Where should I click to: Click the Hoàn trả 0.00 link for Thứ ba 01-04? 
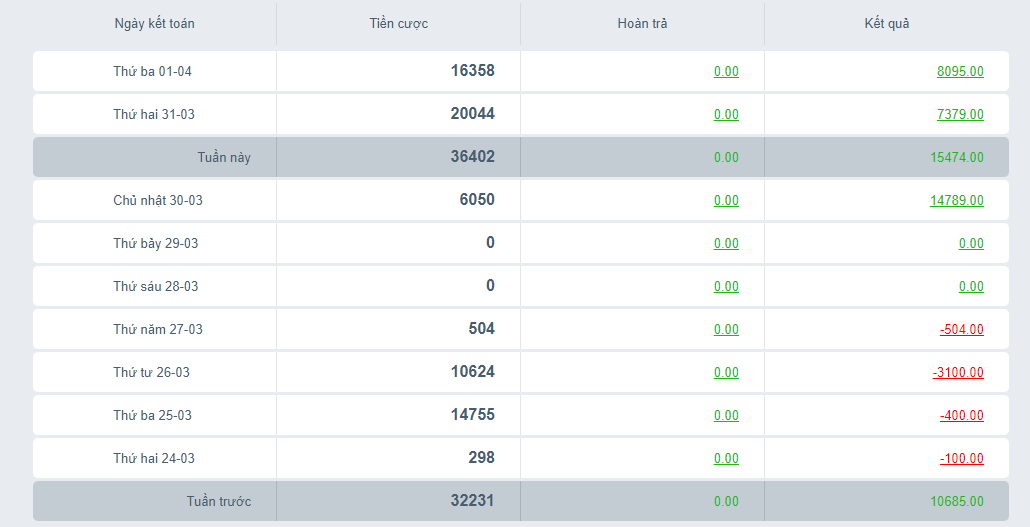tap(726, 72)
